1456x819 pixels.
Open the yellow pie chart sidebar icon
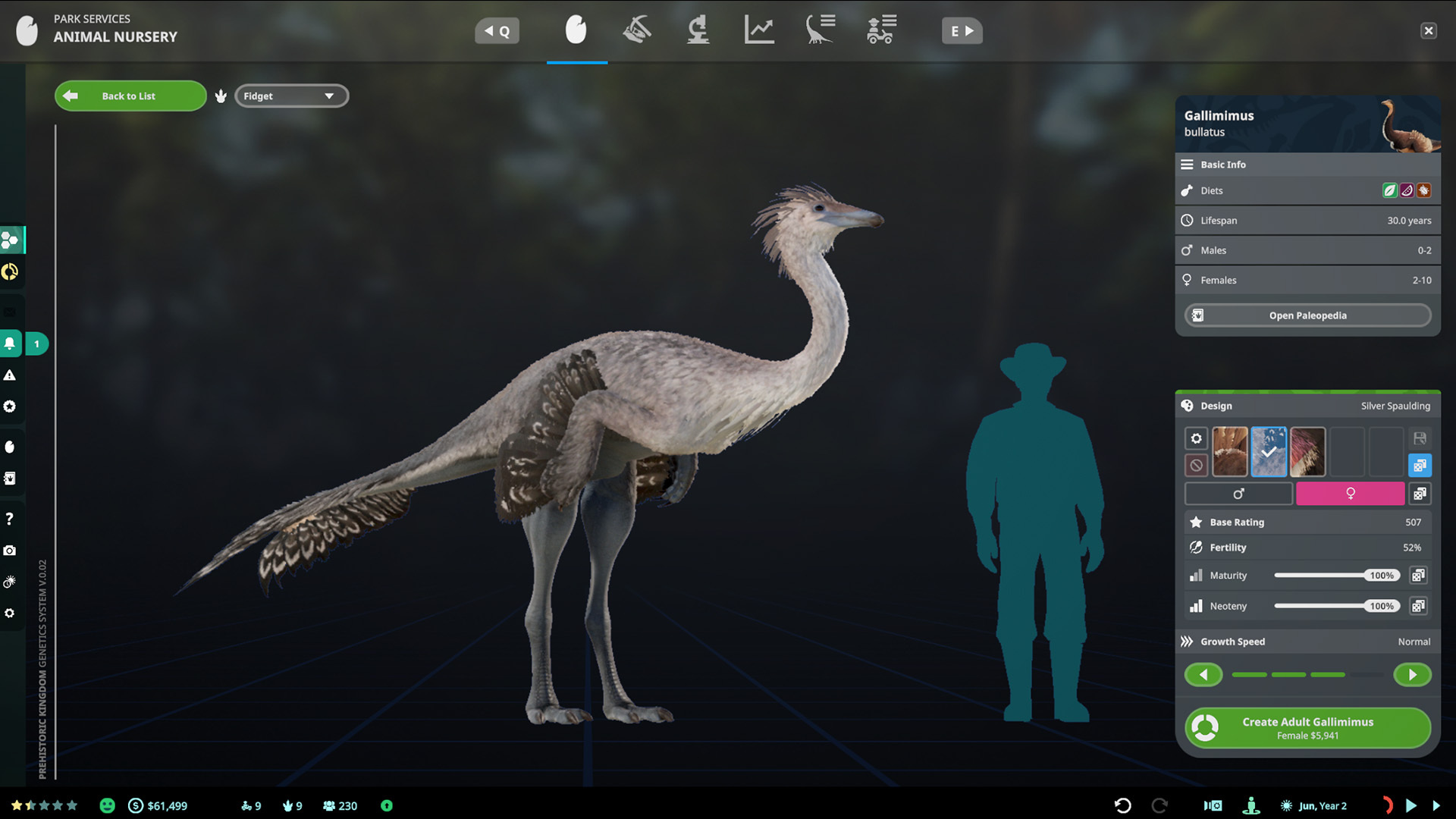pos(10,272)
